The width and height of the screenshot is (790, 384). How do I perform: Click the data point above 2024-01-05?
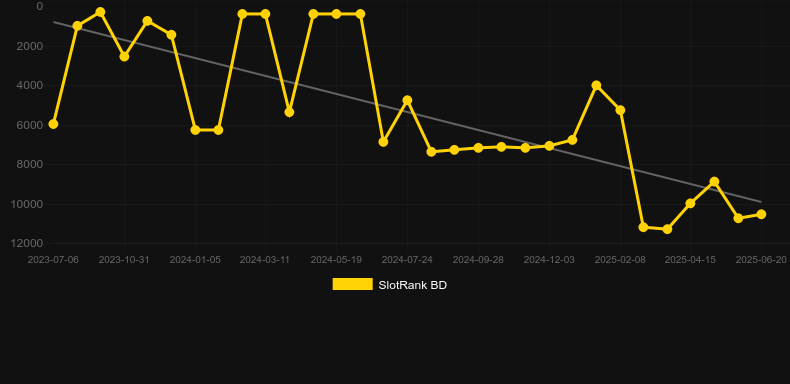(195, 130)
